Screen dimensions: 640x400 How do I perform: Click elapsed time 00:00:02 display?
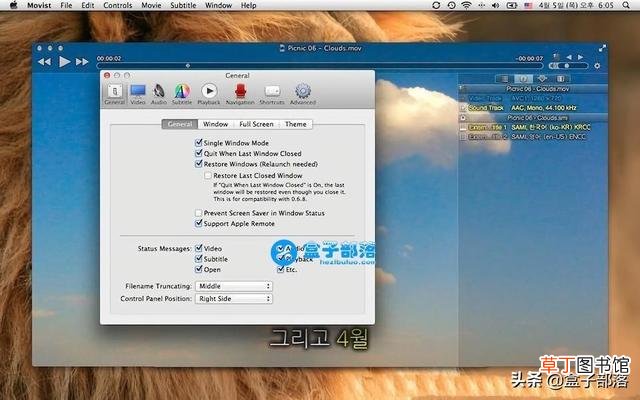pos(109,58)
